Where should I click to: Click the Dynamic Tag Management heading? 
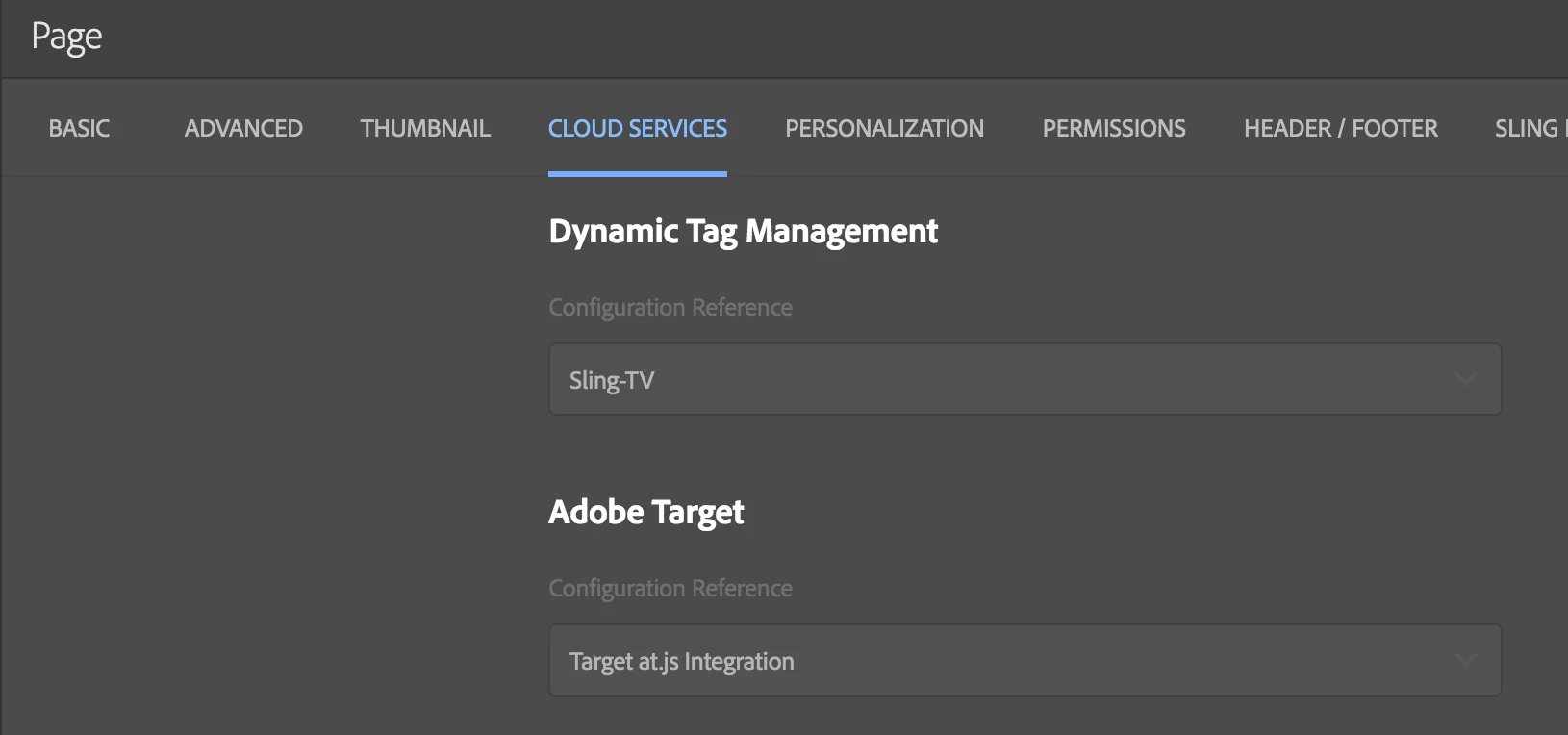tap(743, 231)
